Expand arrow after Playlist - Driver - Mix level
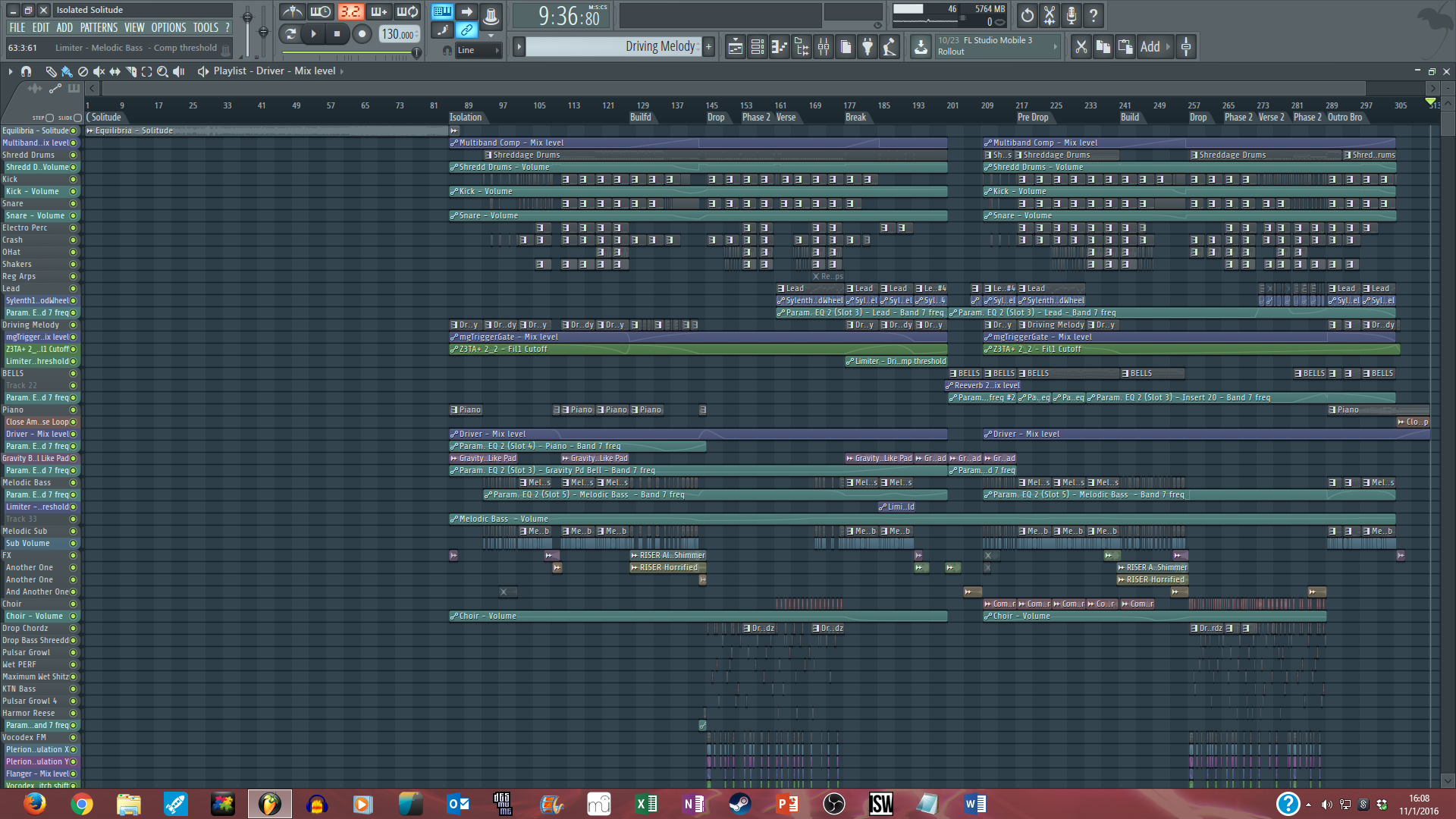Screen dimensions: 1456x819 click(342, 71)
